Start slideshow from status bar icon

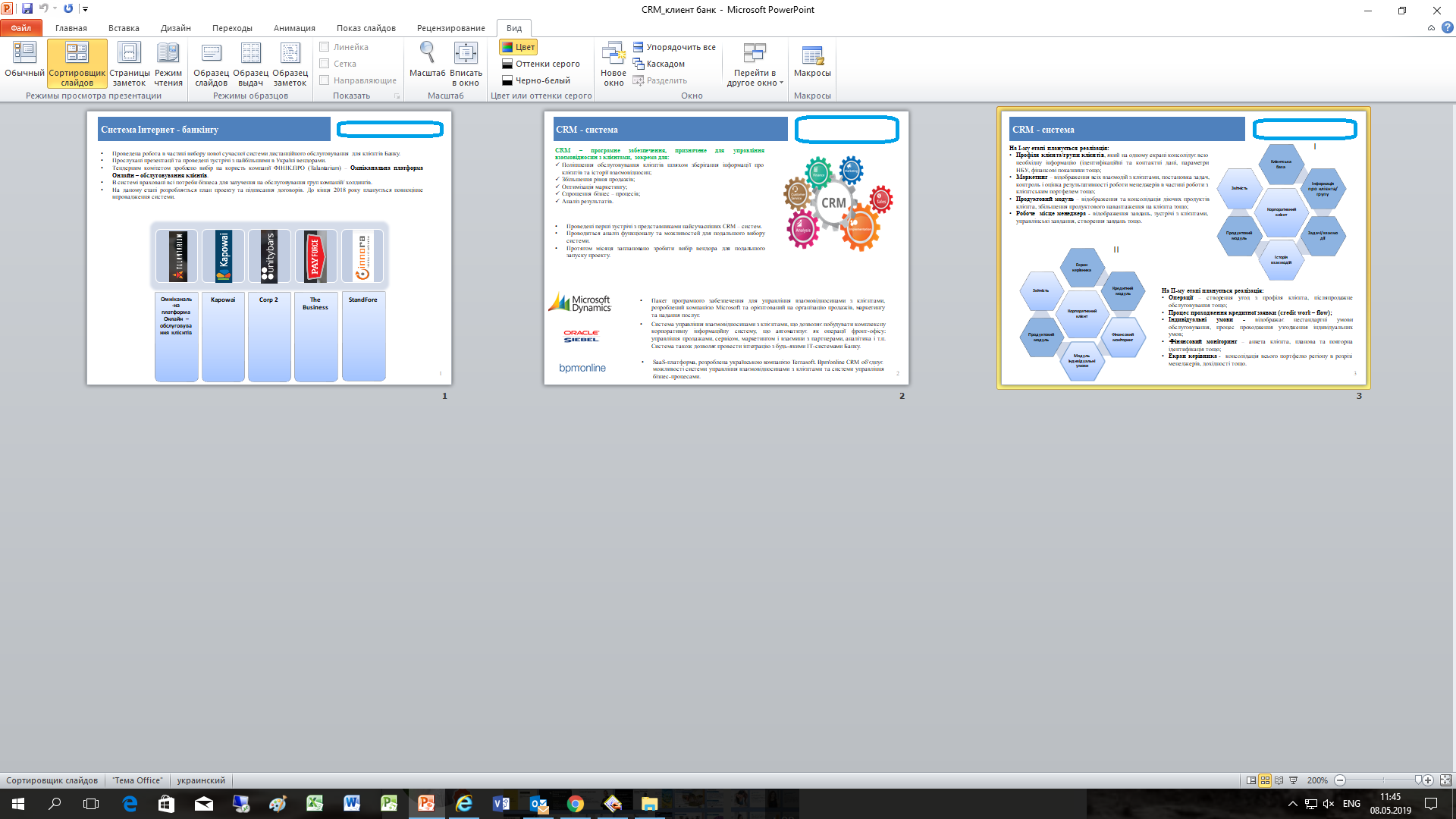1294,780
